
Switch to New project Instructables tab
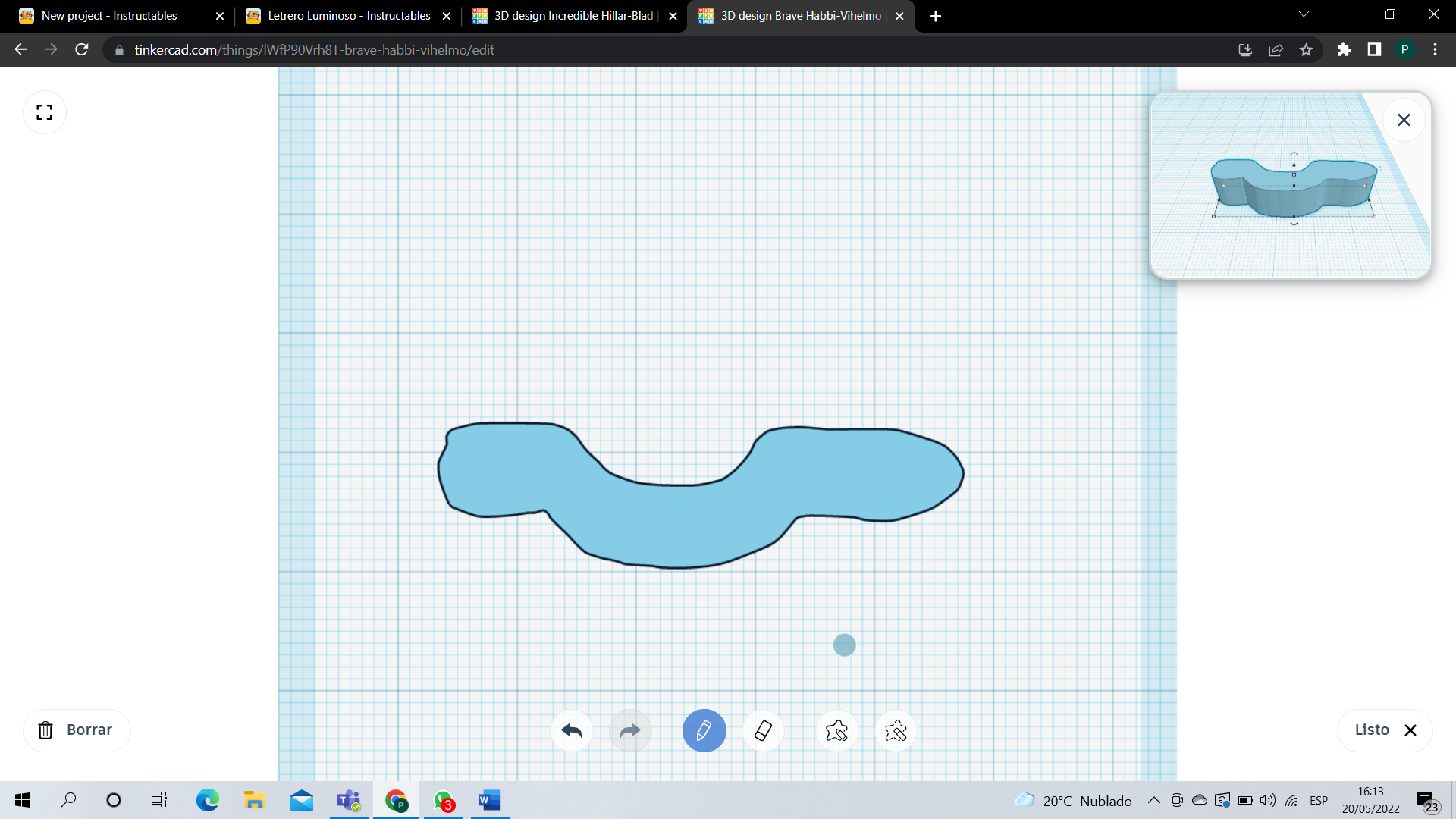(x=110, y=16)
